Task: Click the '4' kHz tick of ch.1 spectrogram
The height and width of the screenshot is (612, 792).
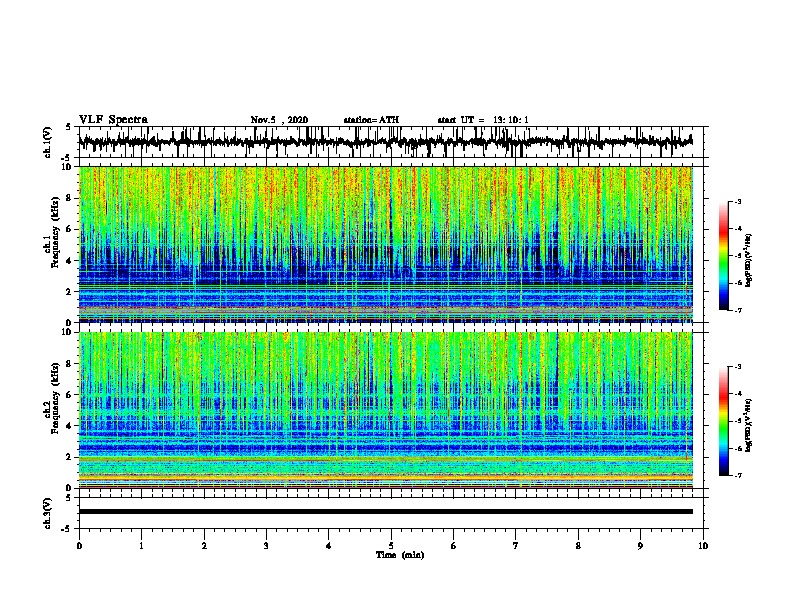Action: coord(70,261)
